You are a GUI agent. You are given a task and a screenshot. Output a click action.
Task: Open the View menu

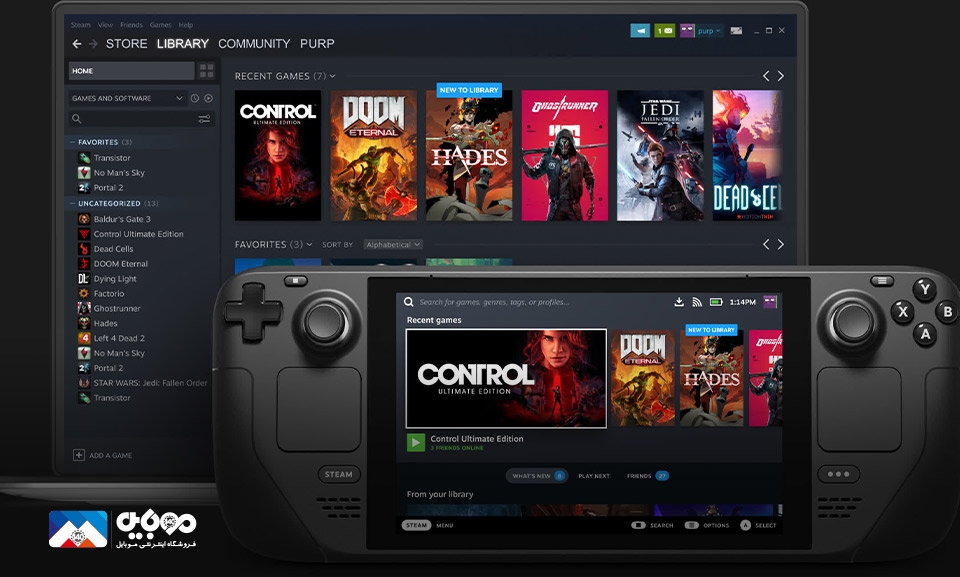(105, 25)
